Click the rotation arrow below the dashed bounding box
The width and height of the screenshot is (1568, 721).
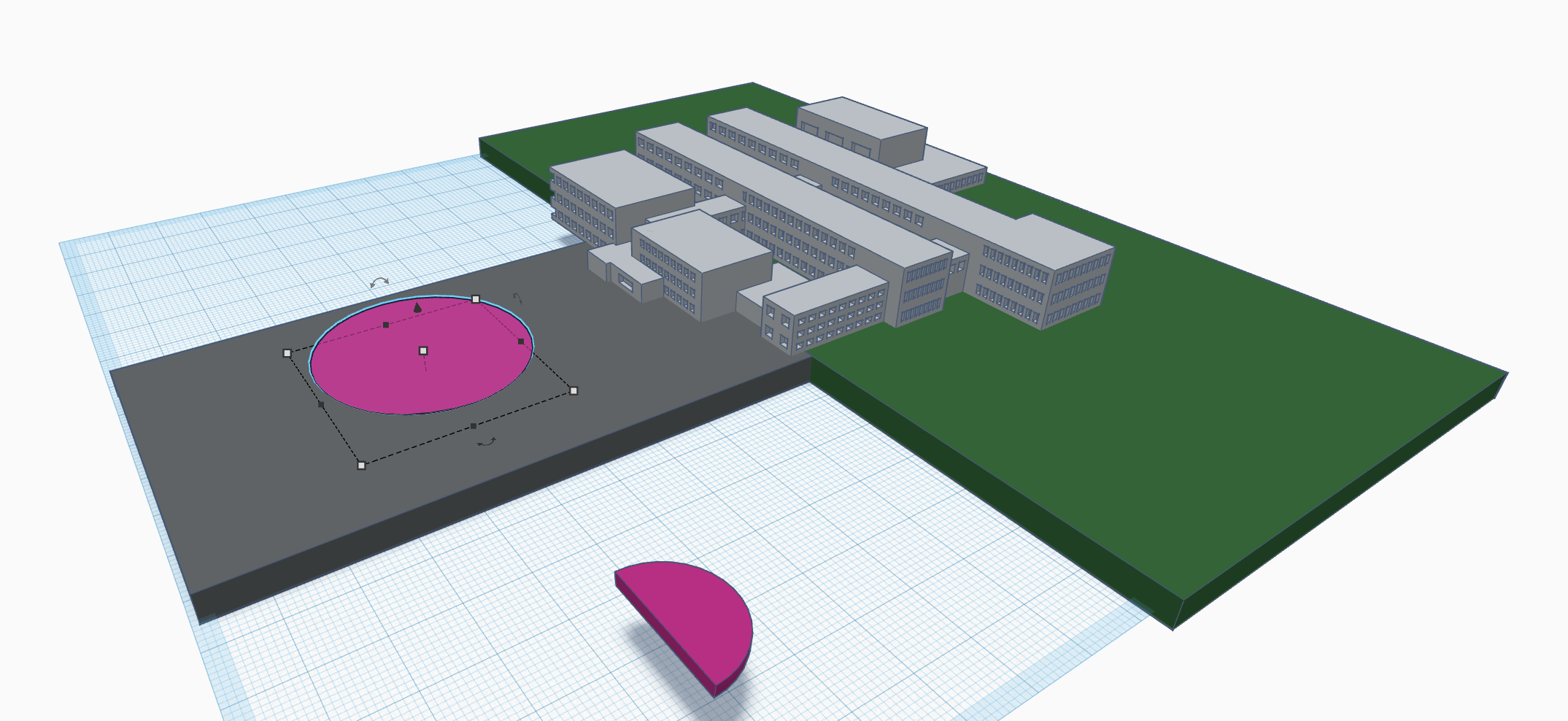tap(486, 442)
